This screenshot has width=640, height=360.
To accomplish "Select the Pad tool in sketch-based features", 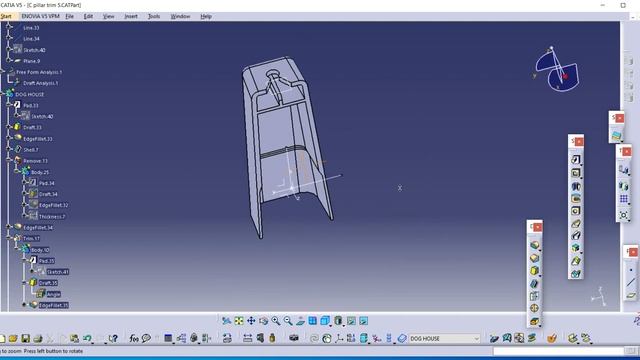I will click(576, 160).
